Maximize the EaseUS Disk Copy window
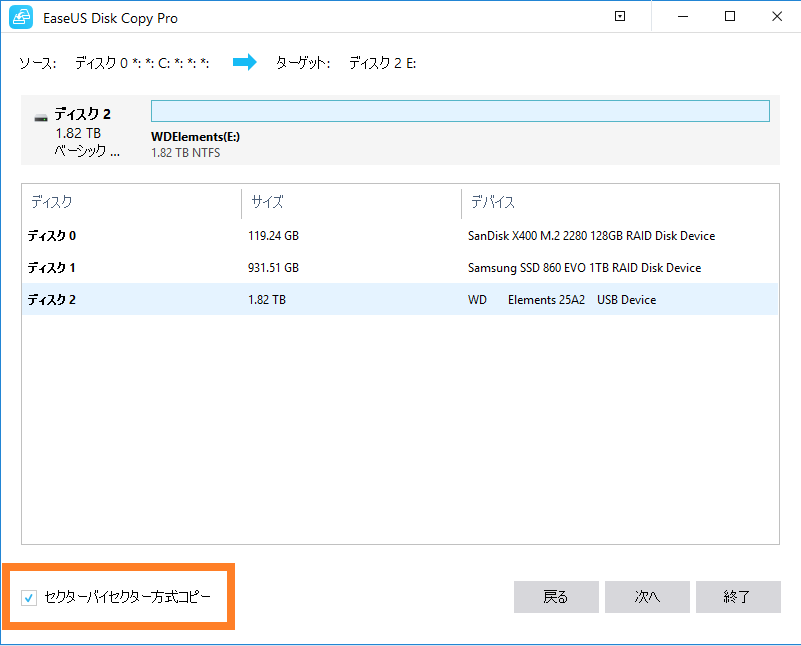The height and width of the screenshot is (646, 801). coord(730,16)
